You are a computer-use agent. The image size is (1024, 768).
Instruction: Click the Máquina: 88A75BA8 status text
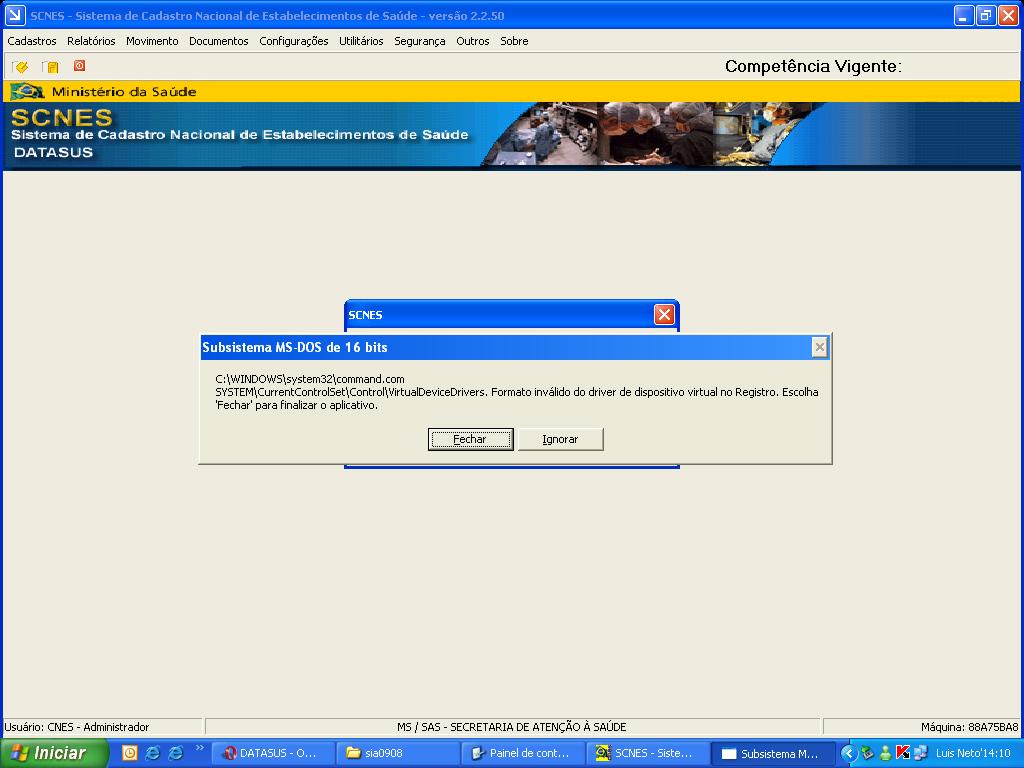coord(969,727)
